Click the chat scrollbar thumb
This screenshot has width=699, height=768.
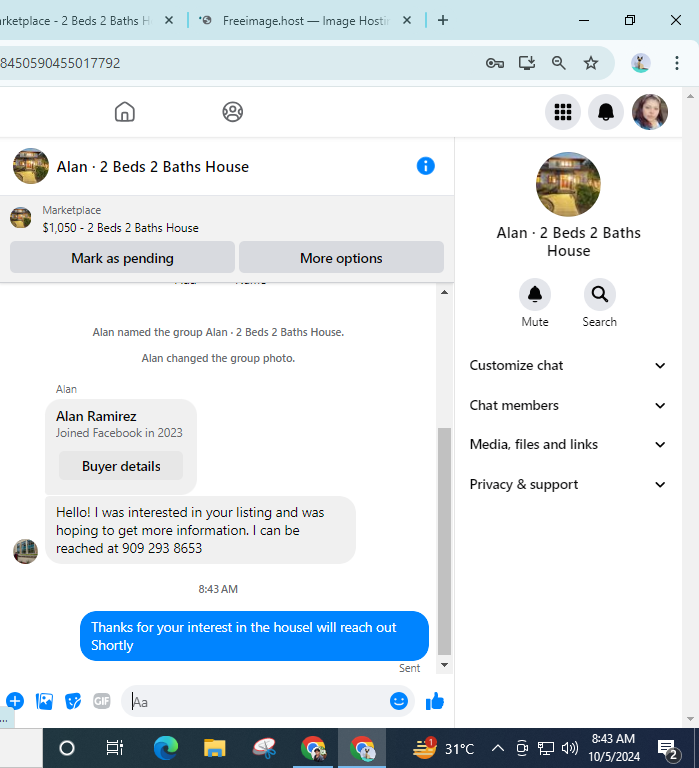click(x=444, y=541)
